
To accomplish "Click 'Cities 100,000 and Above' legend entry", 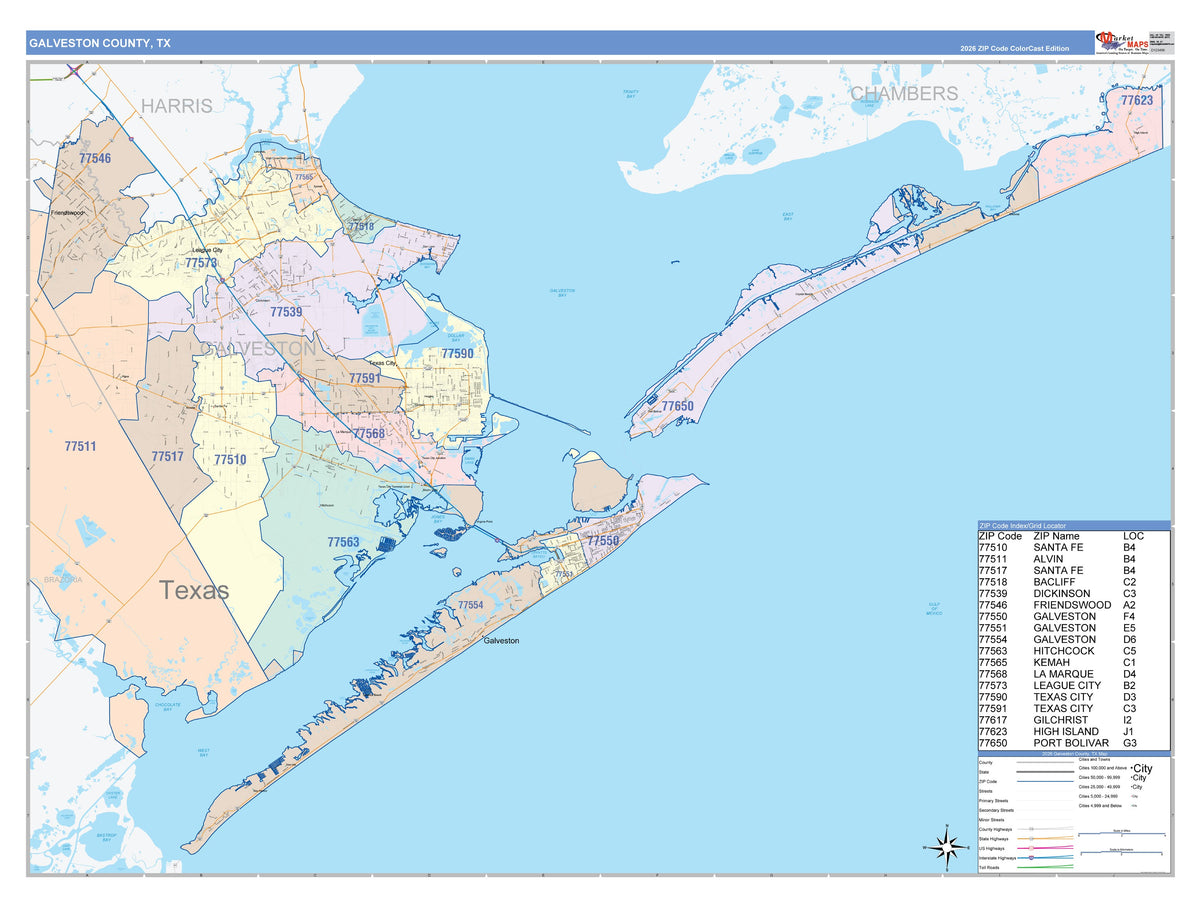I will 1102,768.
